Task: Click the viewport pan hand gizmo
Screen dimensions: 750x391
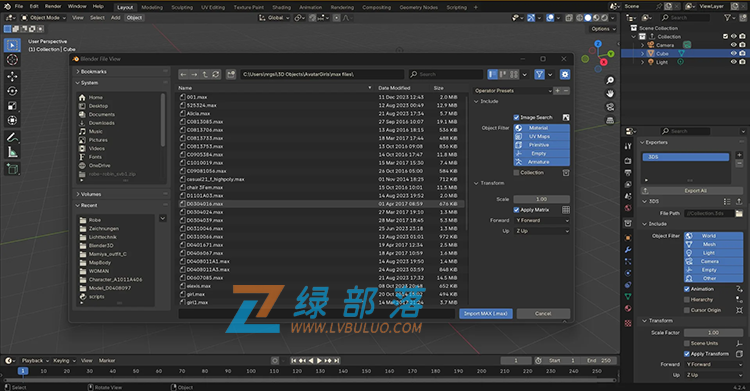Action: (x=610, y=93)
